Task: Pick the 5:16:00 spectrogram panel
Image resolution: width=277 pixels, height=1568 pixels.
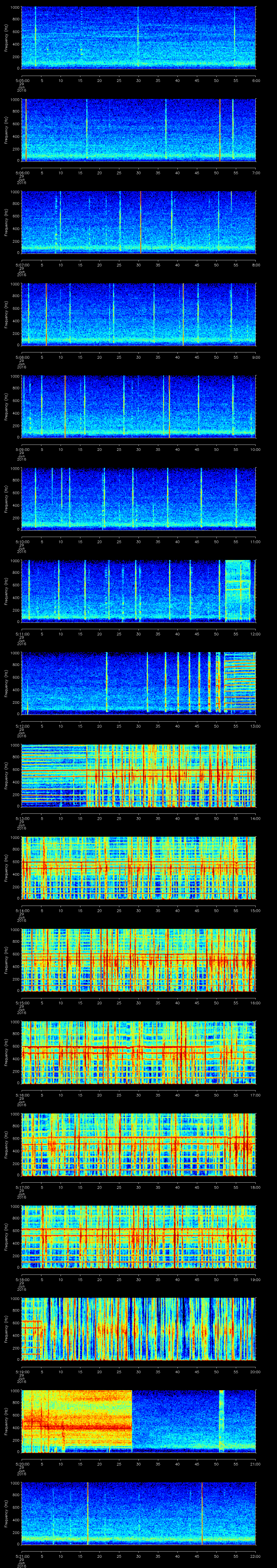Action: click(139, 1052)
